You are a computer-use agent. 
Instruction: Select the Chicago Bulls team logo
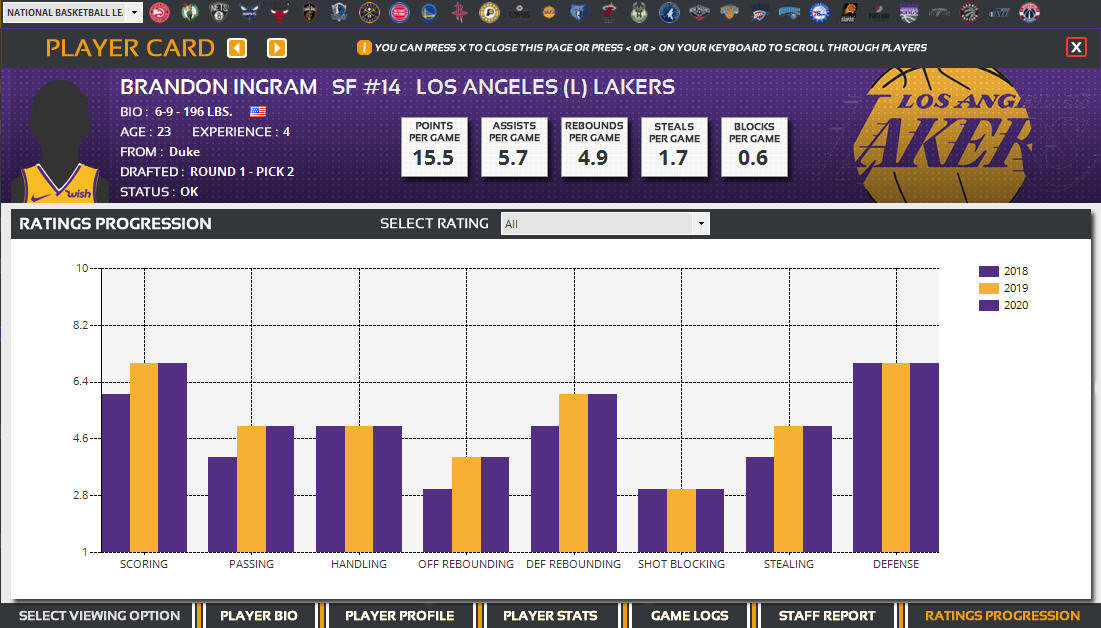(x=279, y=12)
